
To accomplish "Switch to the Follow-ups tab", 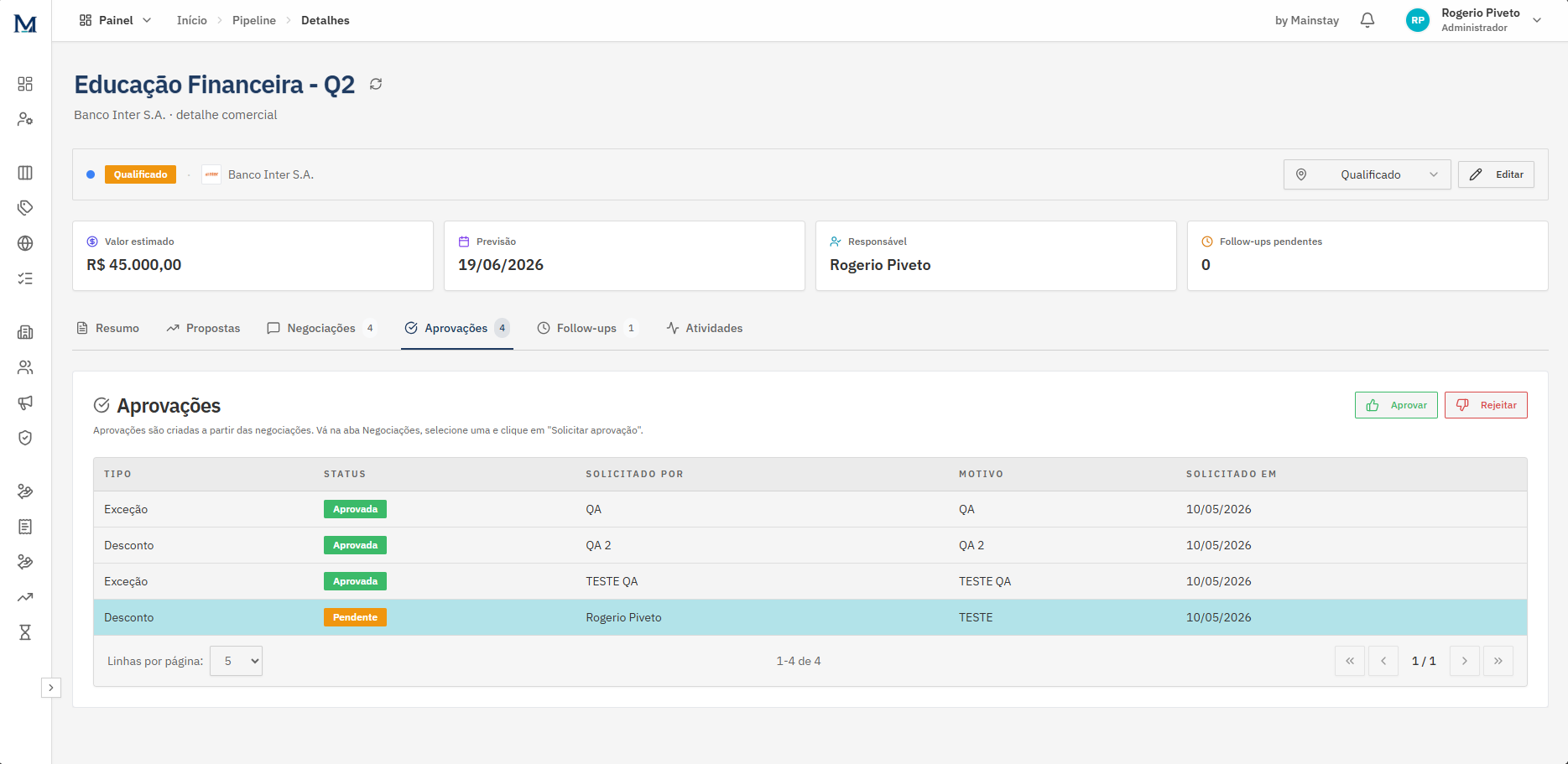I will tap(587, 328).
